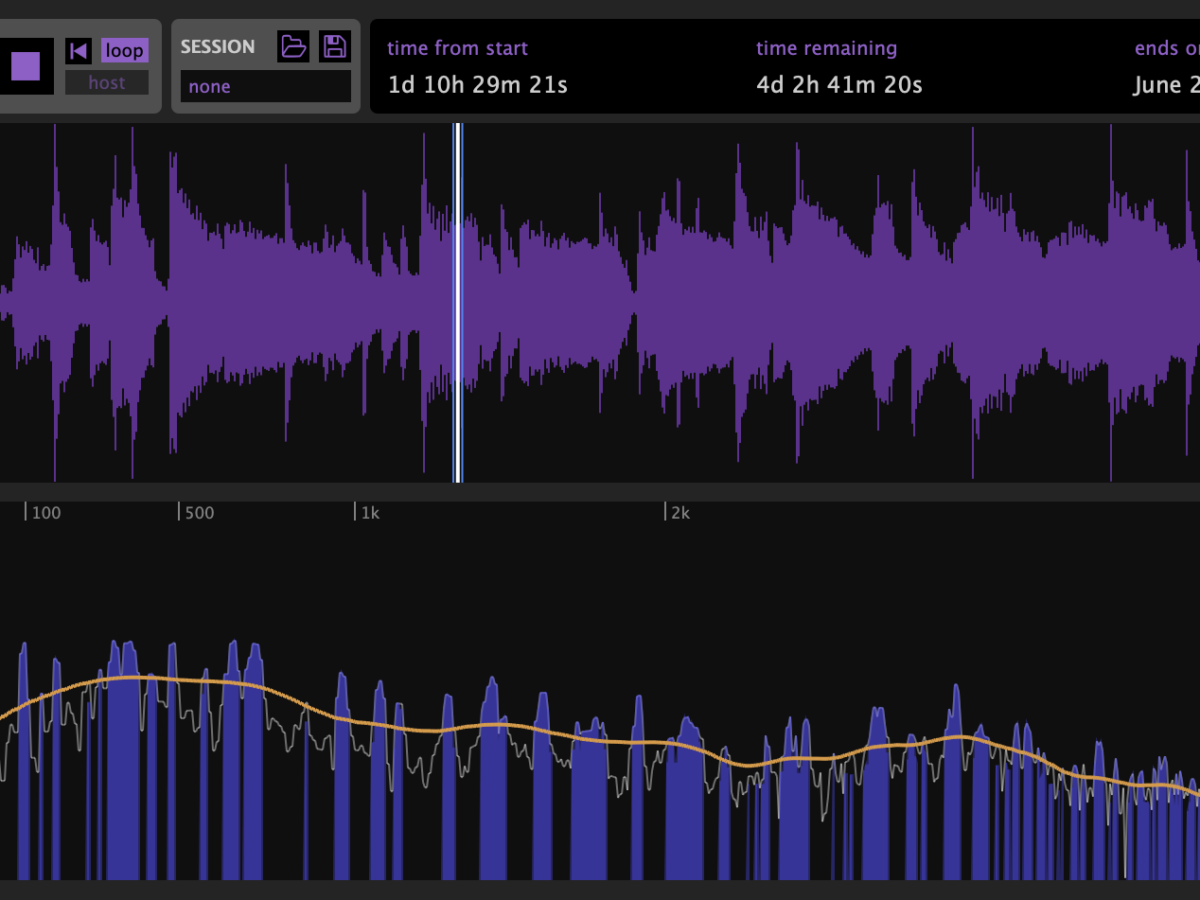Click the 2k frequency ruler marker
1200x900 pixels.
click(x=679, y=513)
